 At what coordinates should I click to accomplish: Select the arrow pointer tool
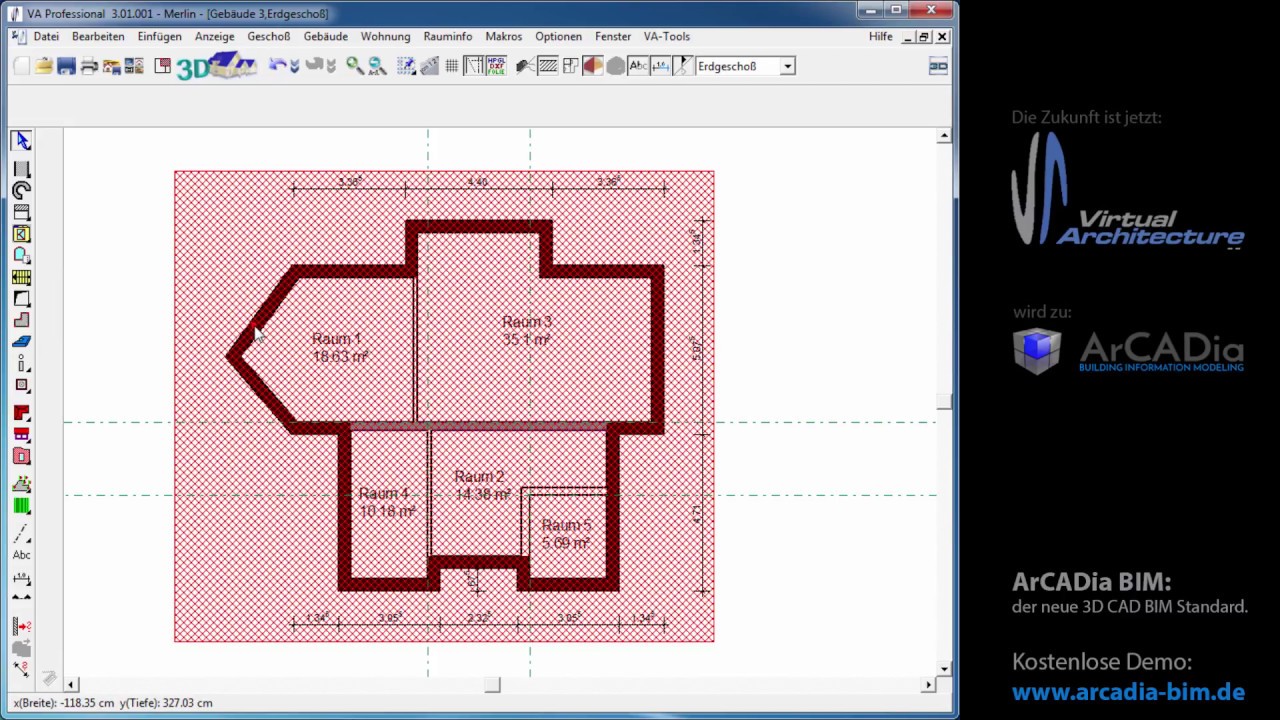point(22,141)
